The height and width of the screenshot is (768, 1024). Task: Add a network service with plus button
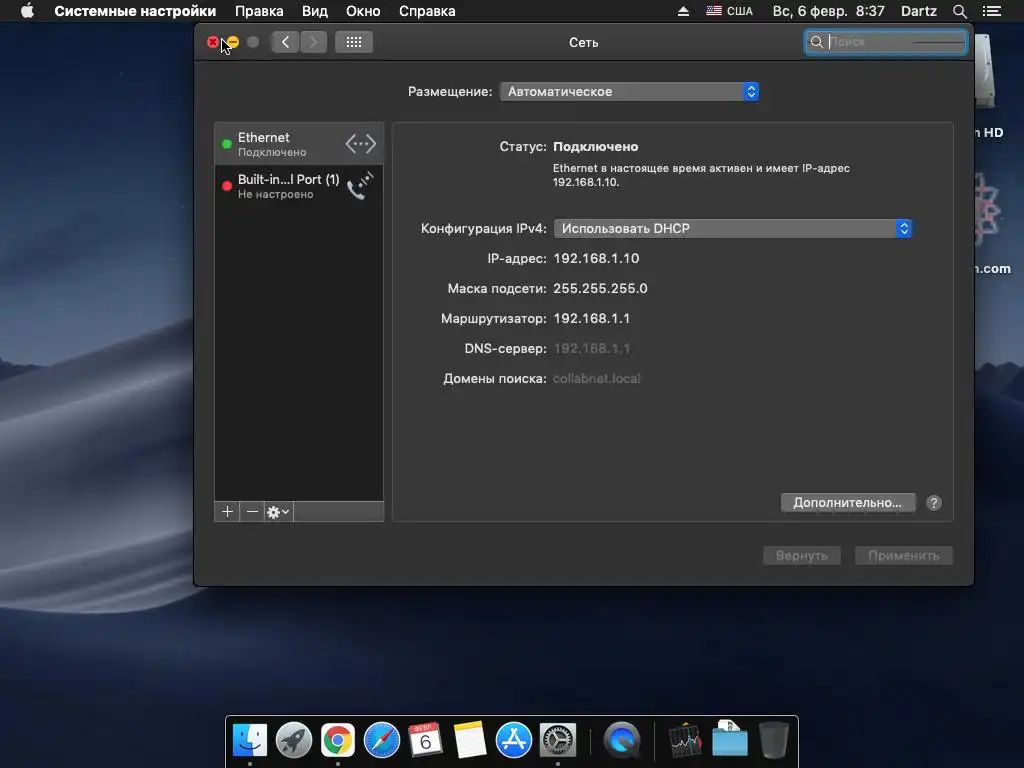coord(227,512)
